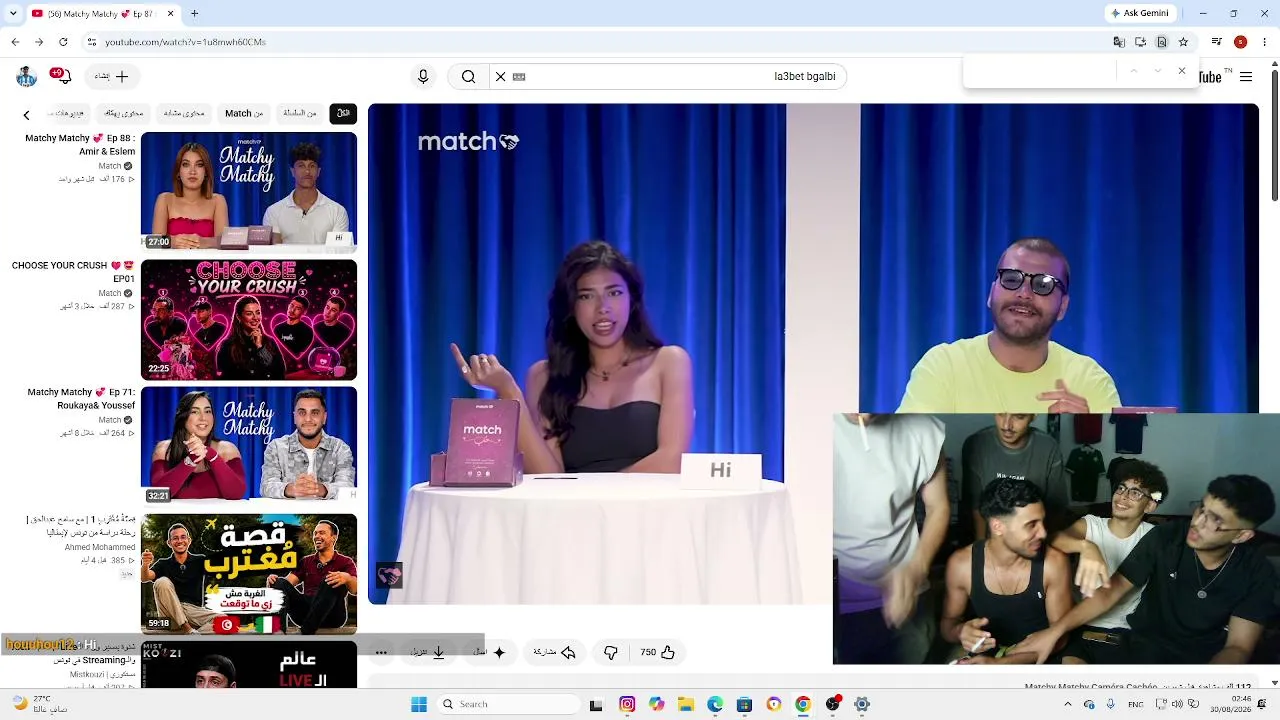Open Matchy Matchy Ep 88 video thumbnail
The image size is (1280, 720).
point(249,190)
